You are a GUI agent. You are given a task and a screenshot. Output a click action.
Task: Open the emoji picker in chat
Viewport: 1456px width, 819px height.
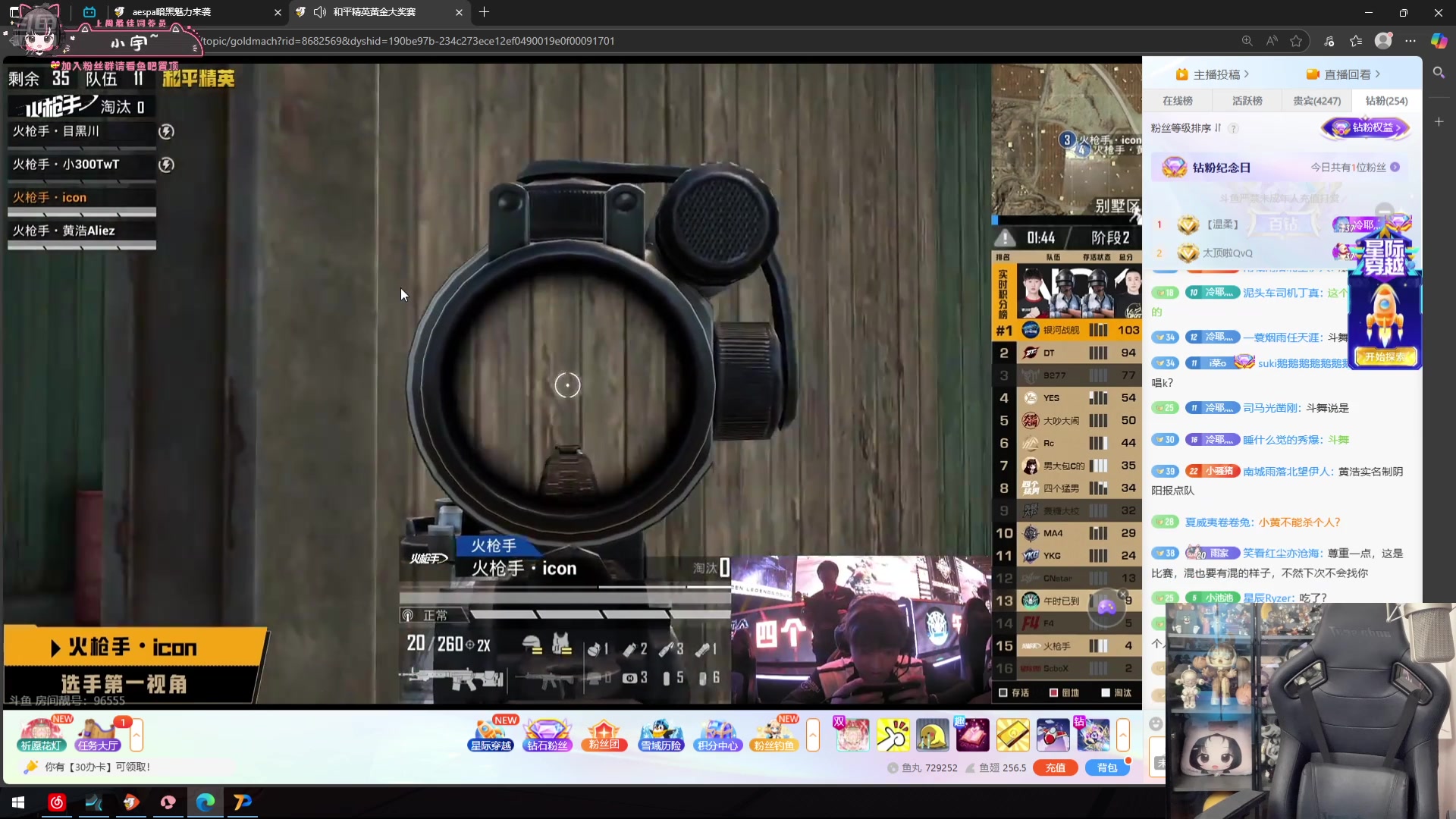coord(1156,723)
